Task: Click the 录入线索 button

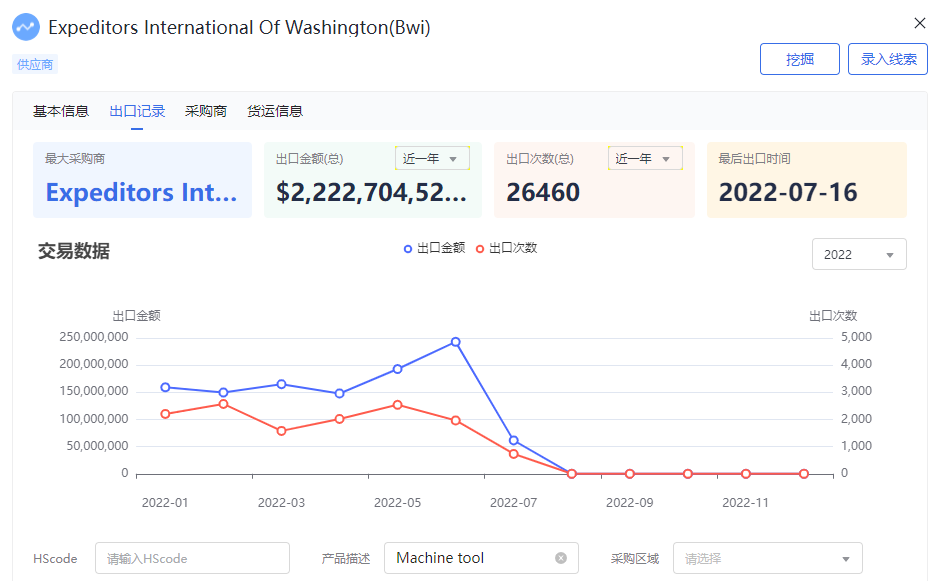Action: (888, 59)
